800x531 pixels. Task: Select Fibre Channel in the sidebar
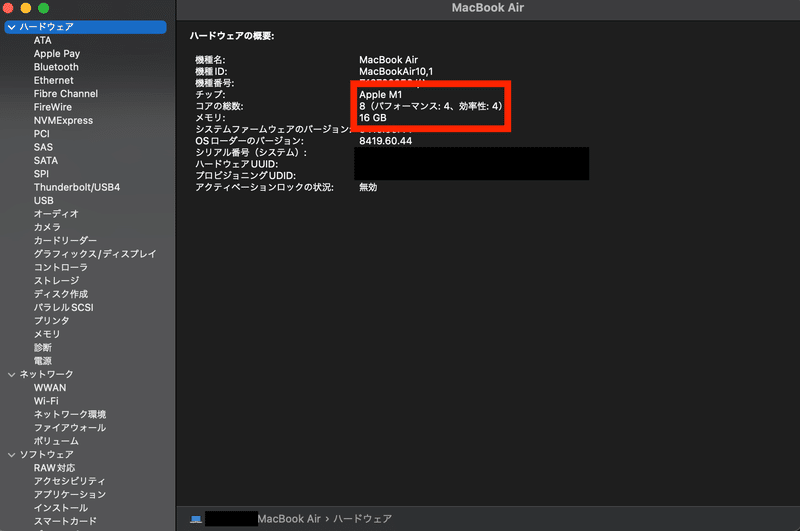(x=66, y=94)
